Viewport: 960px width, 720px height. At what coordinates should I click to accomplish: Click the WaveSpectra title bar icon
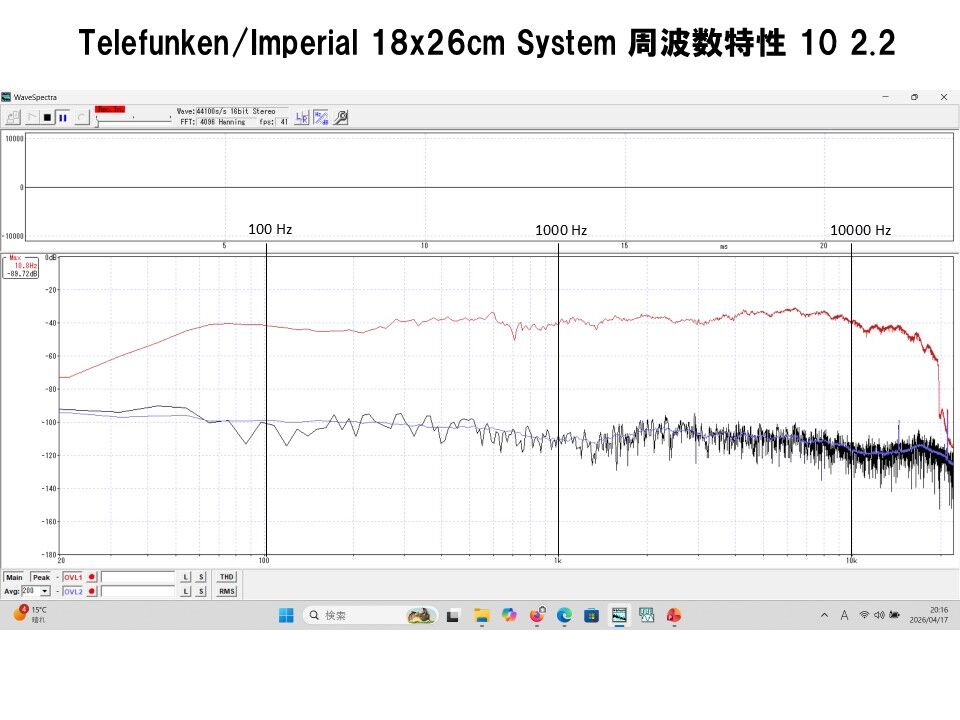pos(6,97)
